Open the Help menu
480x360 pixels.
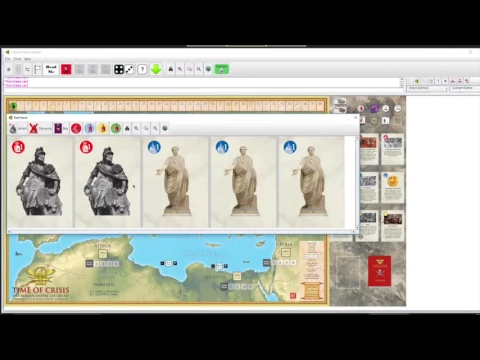28,59
